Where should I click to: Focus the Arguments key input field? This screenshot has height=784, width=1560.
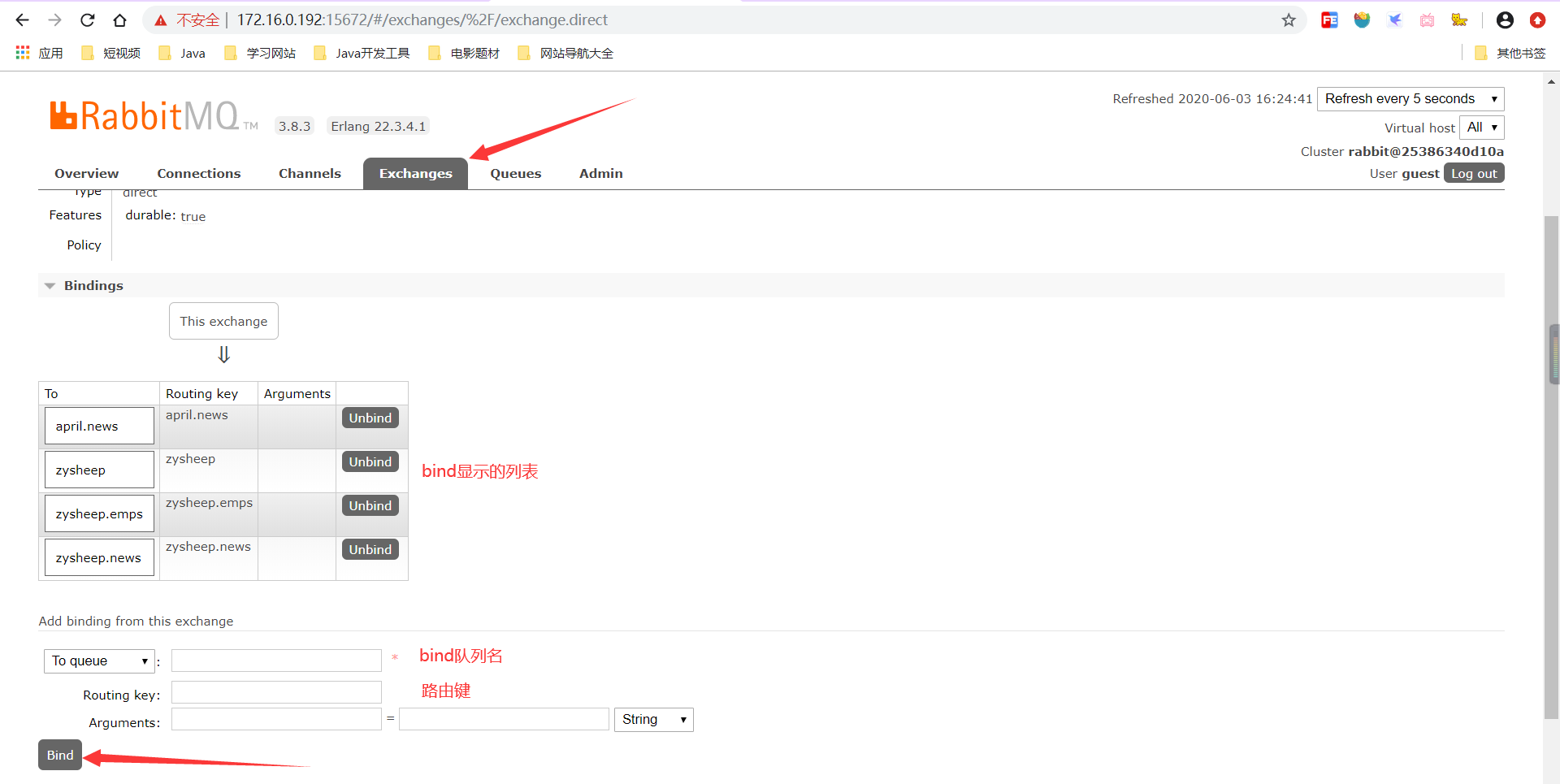pos(276,719)
